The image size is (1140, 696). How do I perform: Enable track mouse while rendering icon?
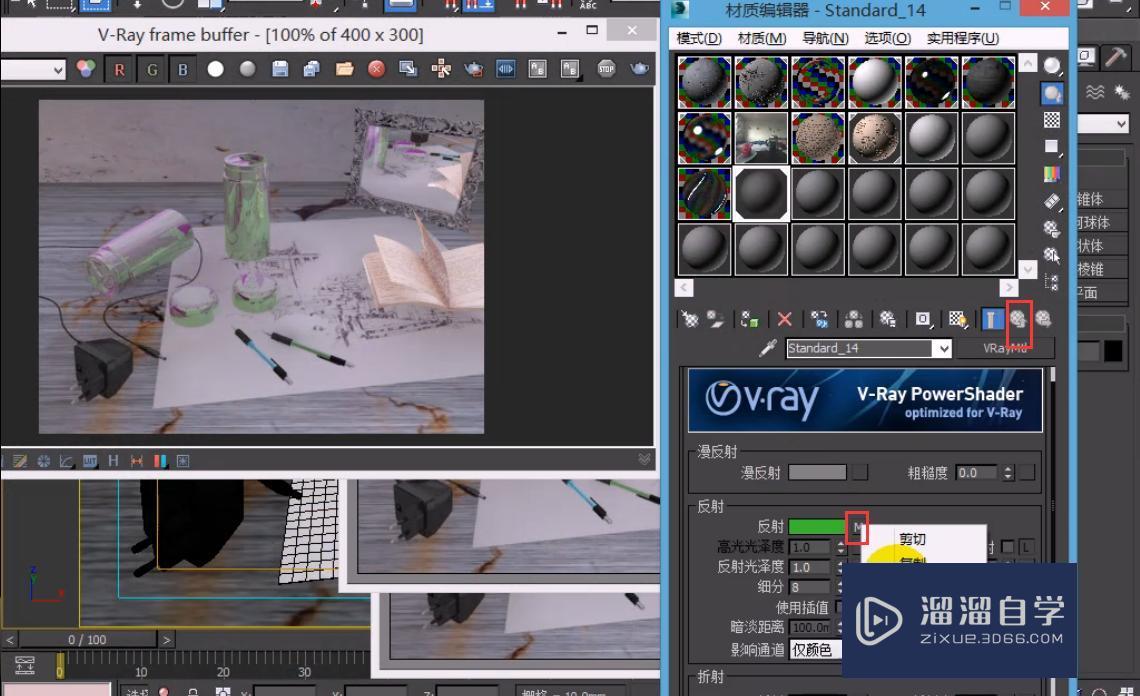pos(441,69)
